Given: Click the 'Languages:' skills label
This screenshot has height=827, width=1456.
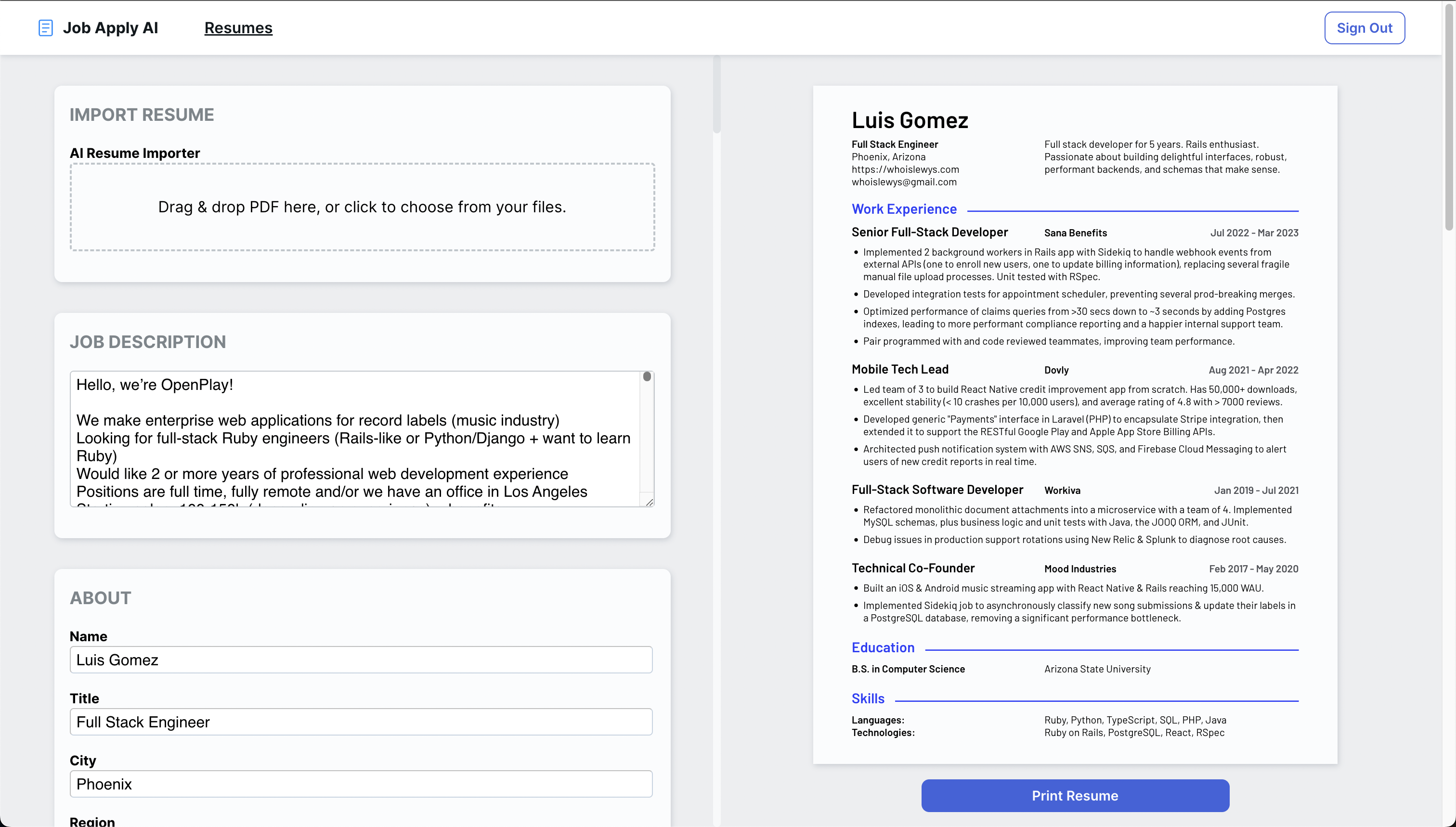Looking at the screenshot, I should coord(878,720).
